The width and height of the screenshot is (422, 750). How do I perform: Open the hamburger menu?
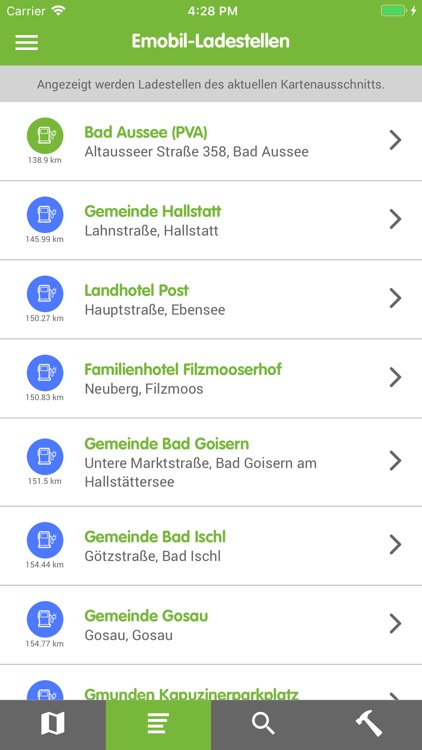pos(26,42)
